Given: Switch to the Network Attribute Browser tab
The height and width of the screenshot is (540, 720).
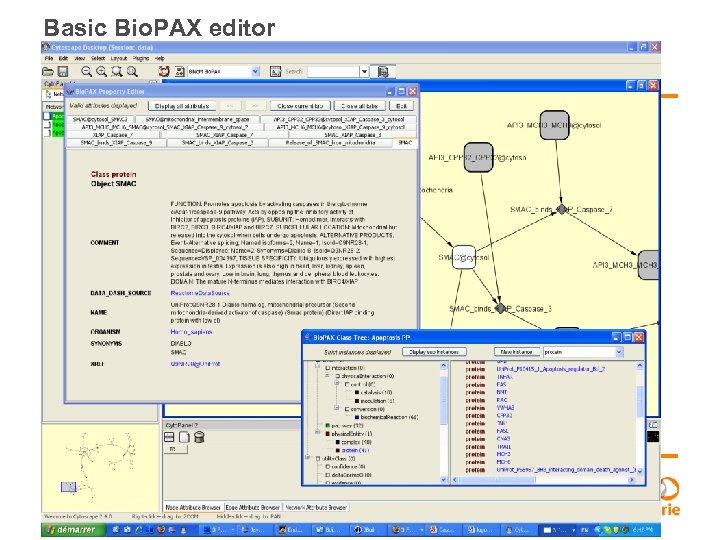Looking at the screenshot, I should coord(316,507).
